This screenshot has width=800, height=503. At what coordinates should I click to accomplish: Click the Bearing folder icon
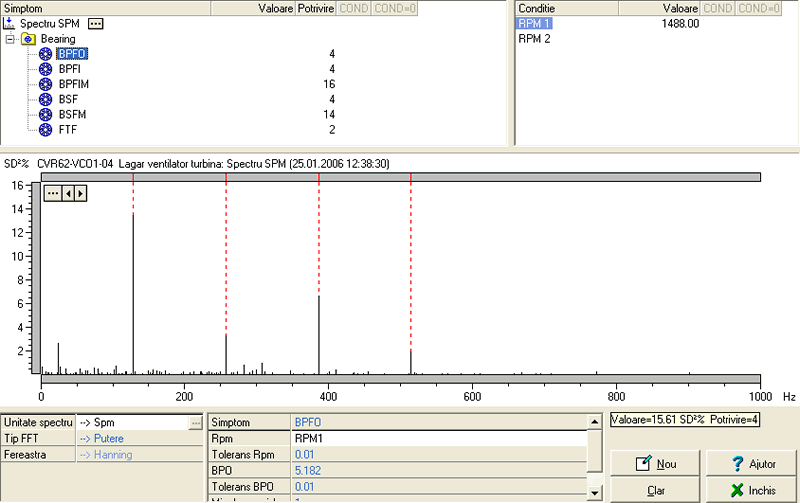pos(28,39)
